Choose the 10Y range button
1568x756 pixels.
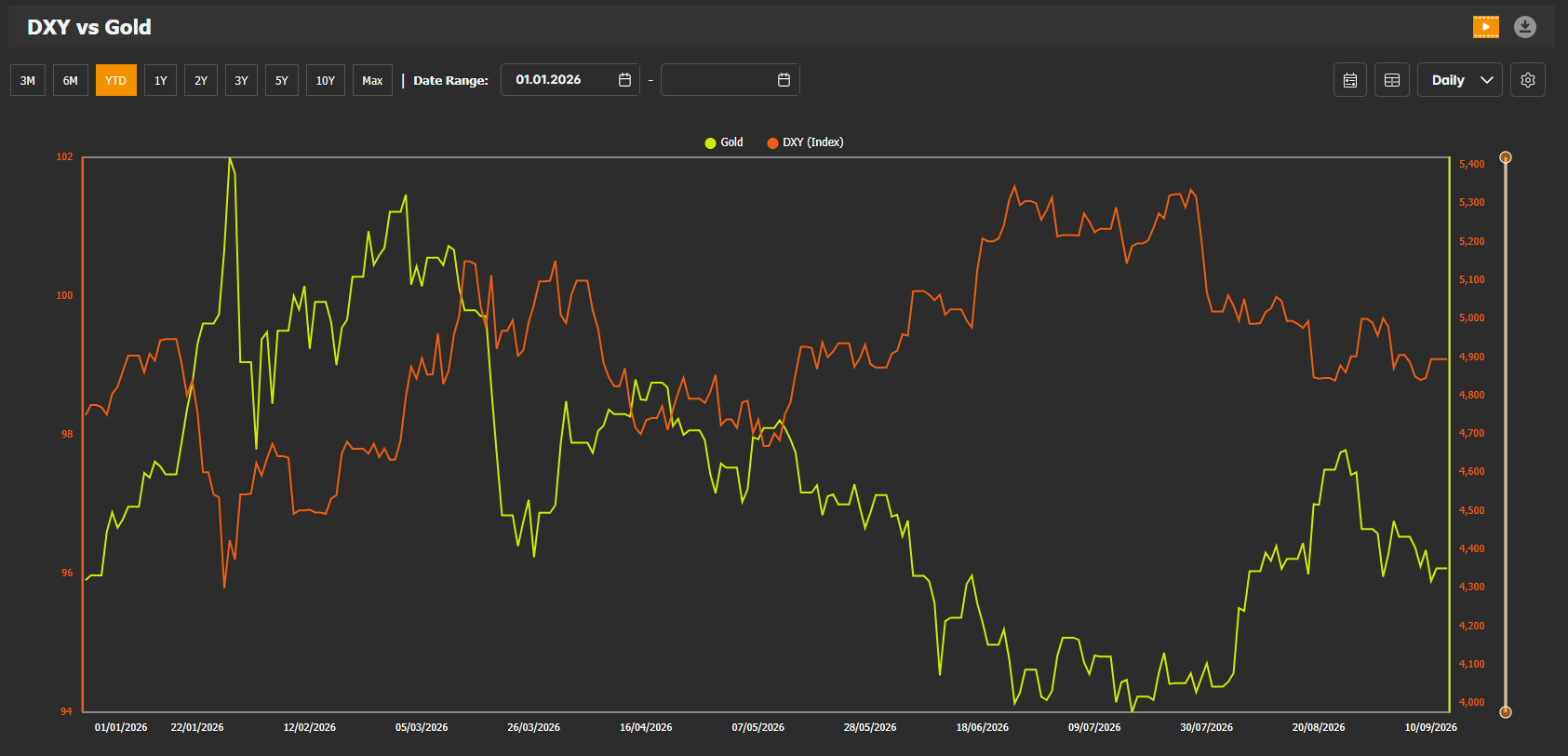326,80
